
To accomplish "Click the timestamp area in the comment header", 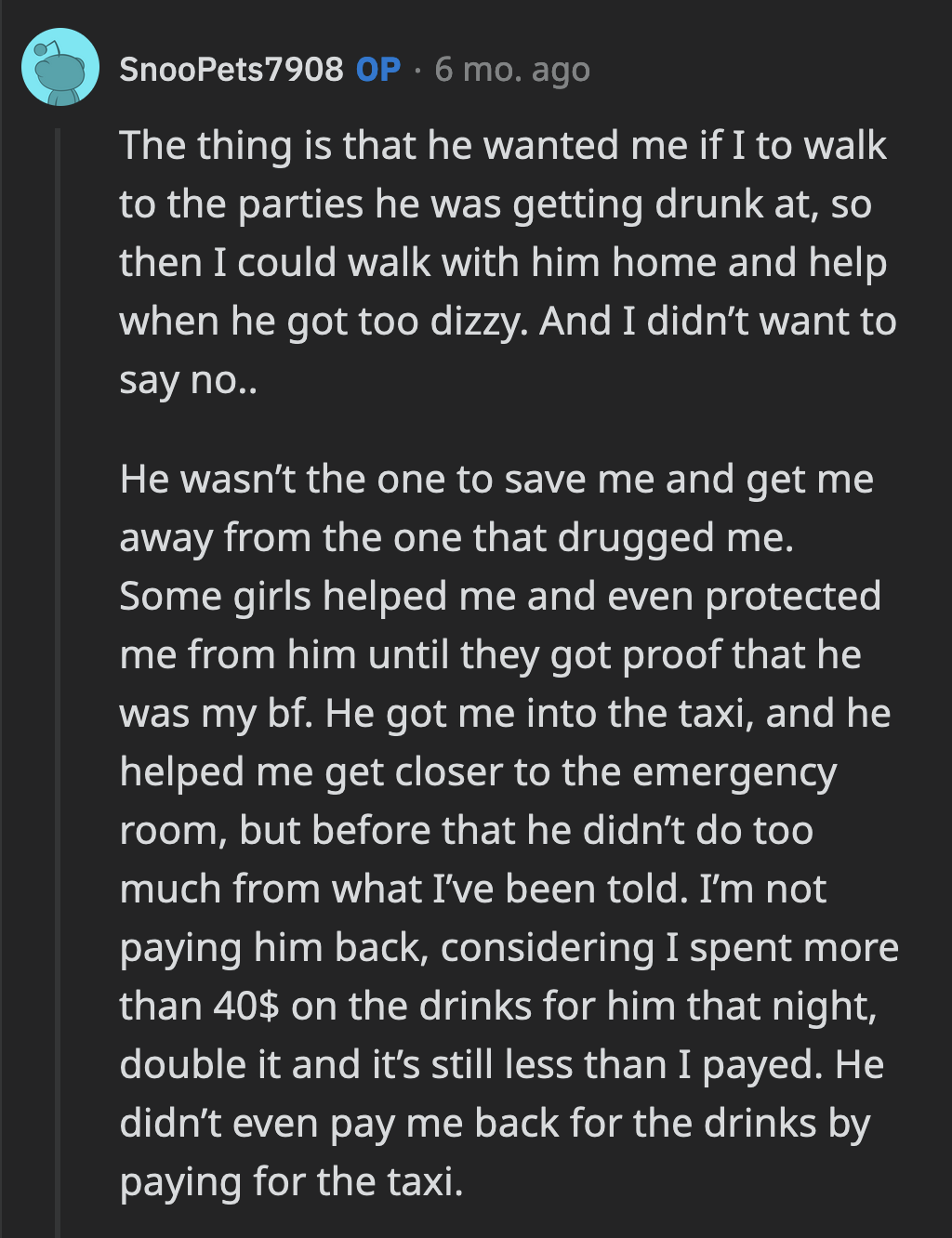I will pyautogui.click(x=510, y=70).
